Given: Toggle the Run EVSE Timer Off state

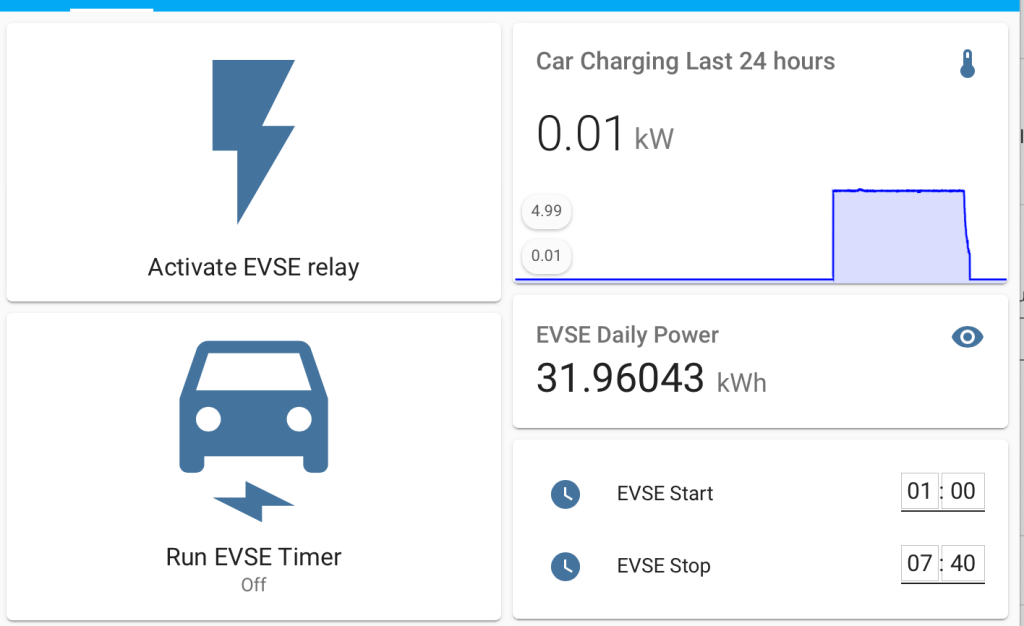Looking at the screenshot, I should (x=253, y=585).
